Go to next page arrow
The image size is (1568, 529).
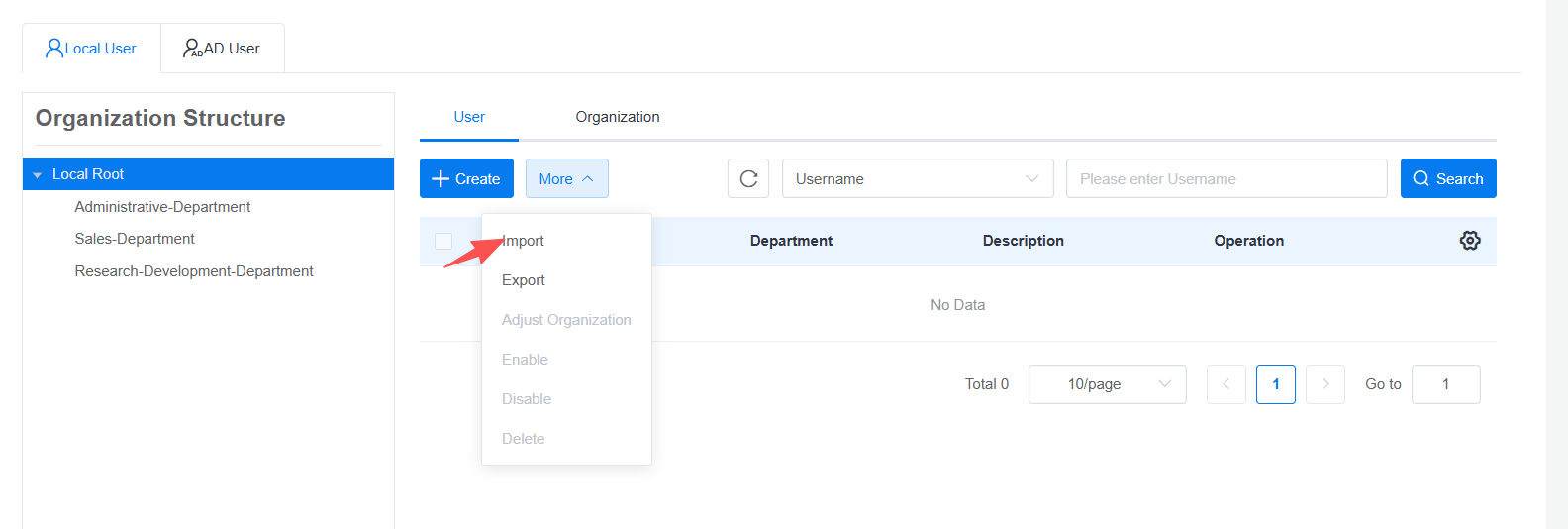(x=1325, y=384)
